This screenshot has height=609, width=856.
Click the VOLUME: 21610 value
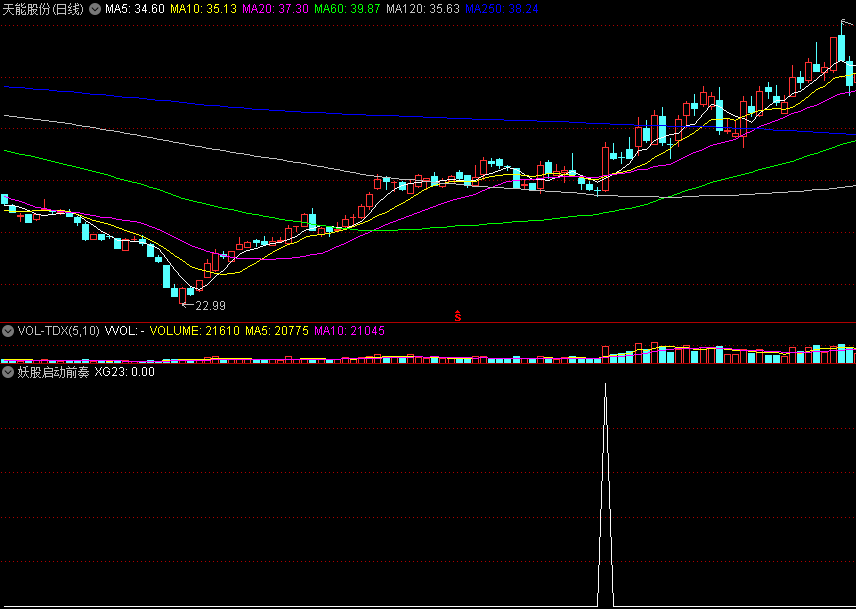point(194,331)
